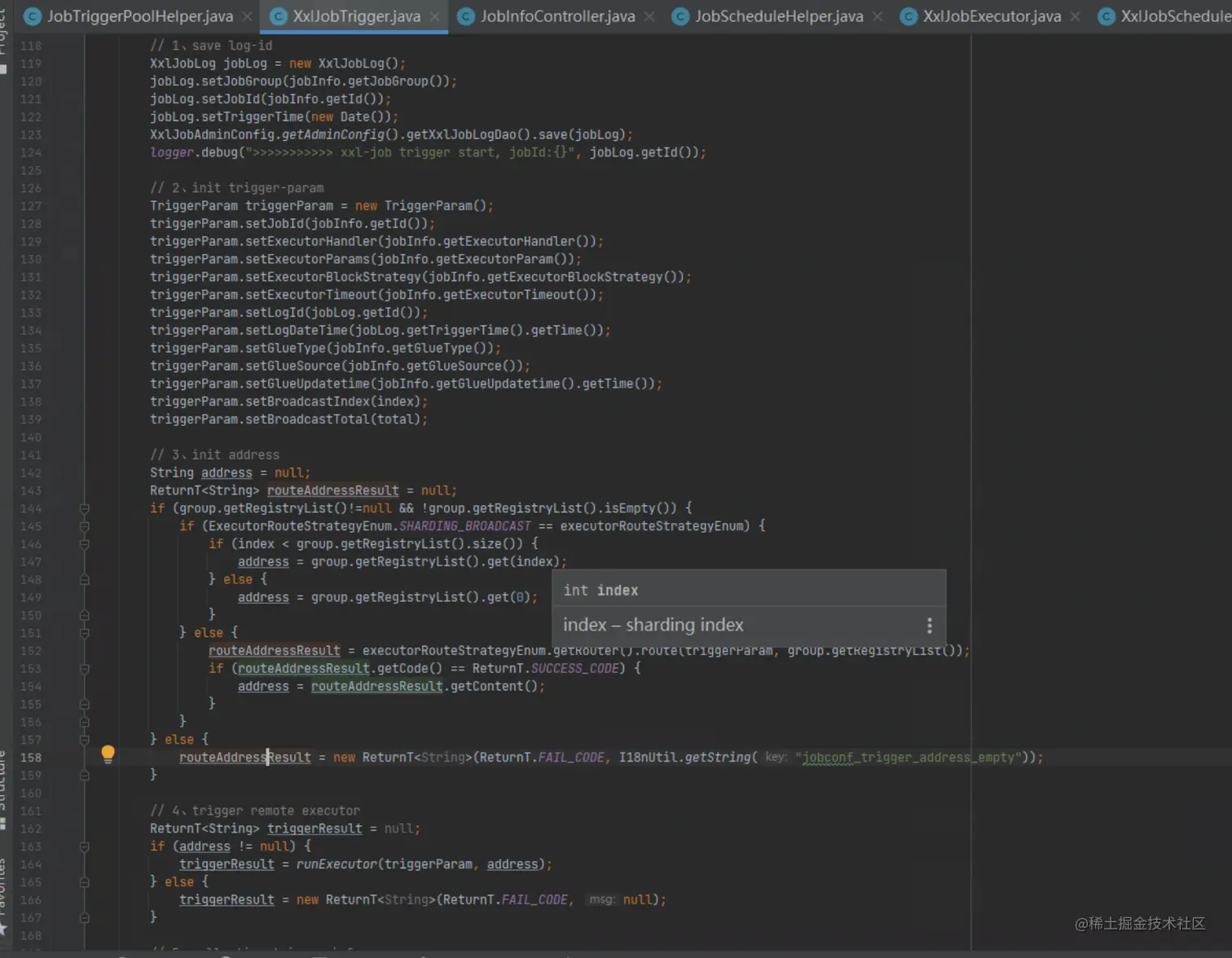Viewport: 1232px width, 958px height.
Task: Click triggerResult variable on line 162
Action: coord(315,829)
